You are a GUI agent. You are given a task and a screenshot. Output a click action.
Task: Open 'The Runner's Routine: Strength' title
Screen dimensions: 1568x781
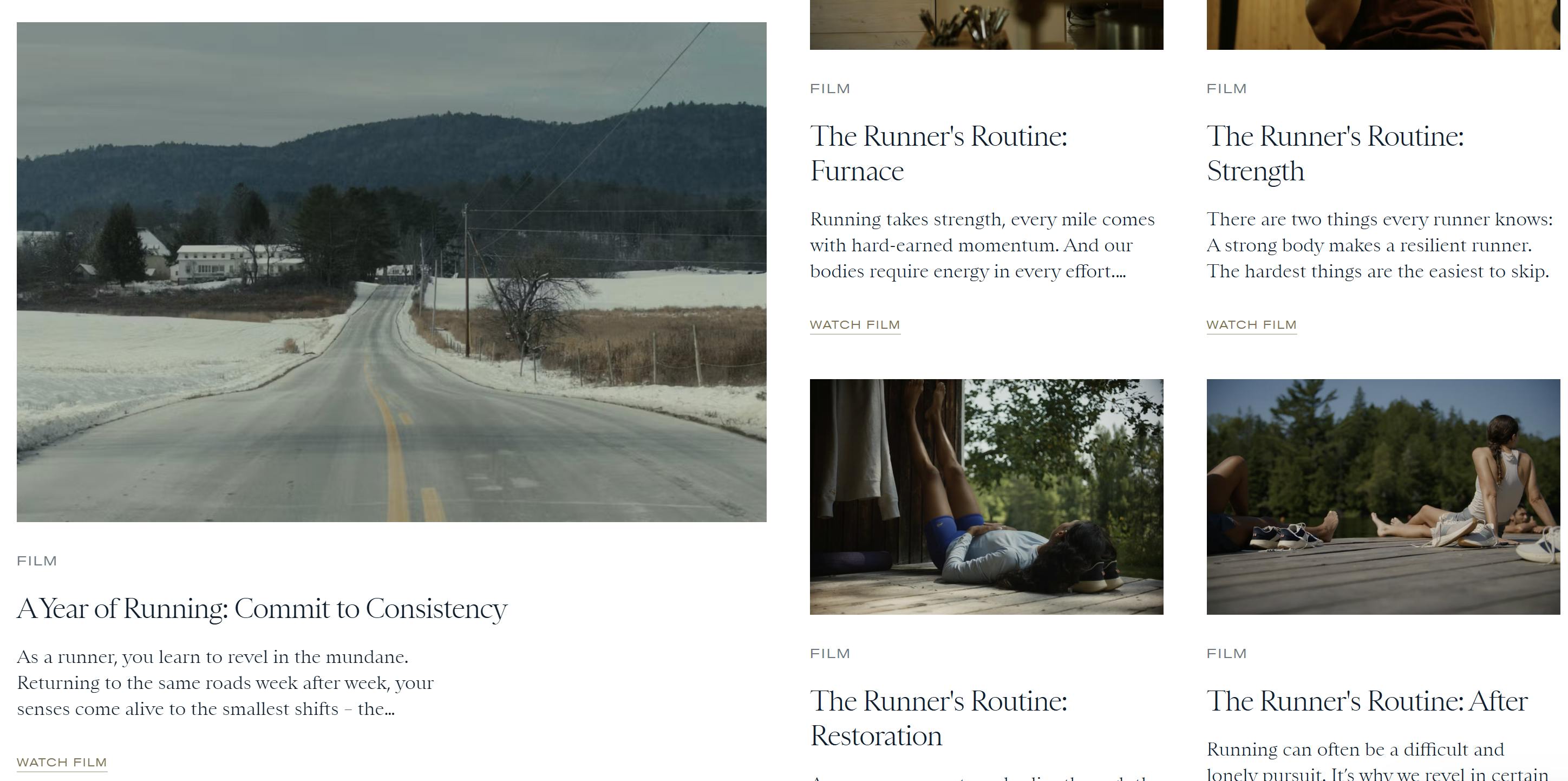tap(1336, 153)
